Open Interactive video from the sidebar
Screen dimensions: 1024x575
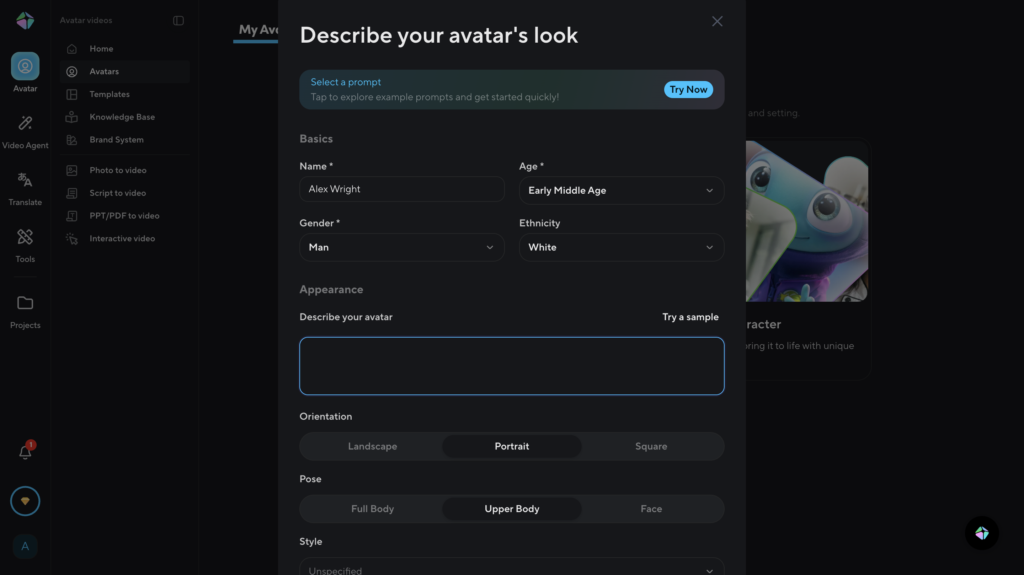pyautogui.click(x=125, y=238)
